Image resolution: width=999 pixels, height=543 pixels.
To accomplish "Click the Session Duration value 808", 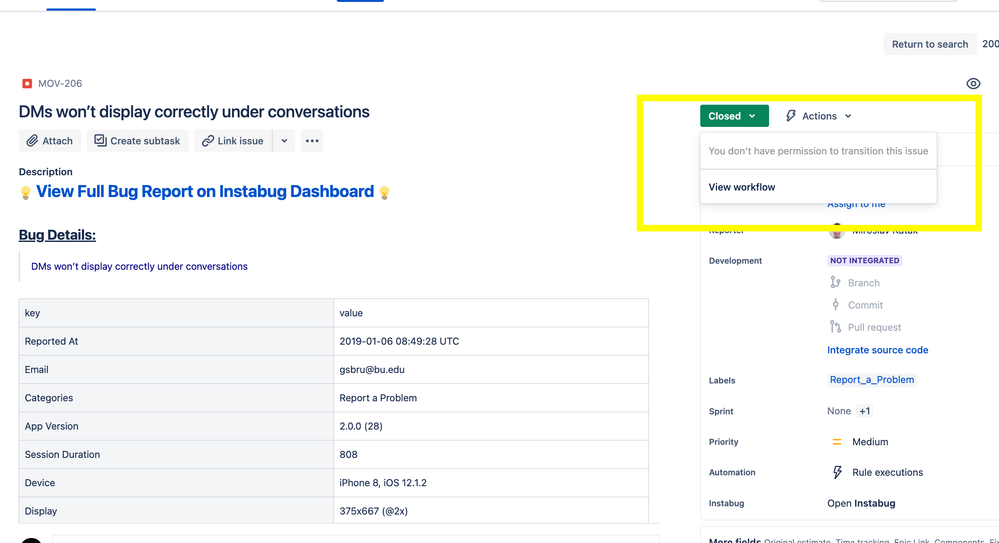I will click(x=349, y=454).
